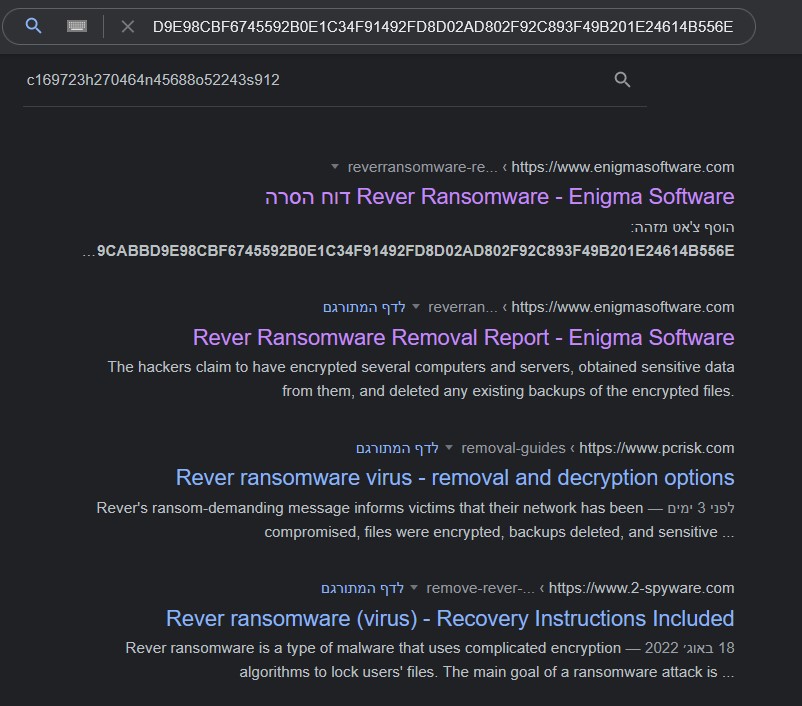Viewport: 802px width, 706px height.
Task: Open 'Recovery Instructions Included' 2-spyware result
Action: [450, 618]
